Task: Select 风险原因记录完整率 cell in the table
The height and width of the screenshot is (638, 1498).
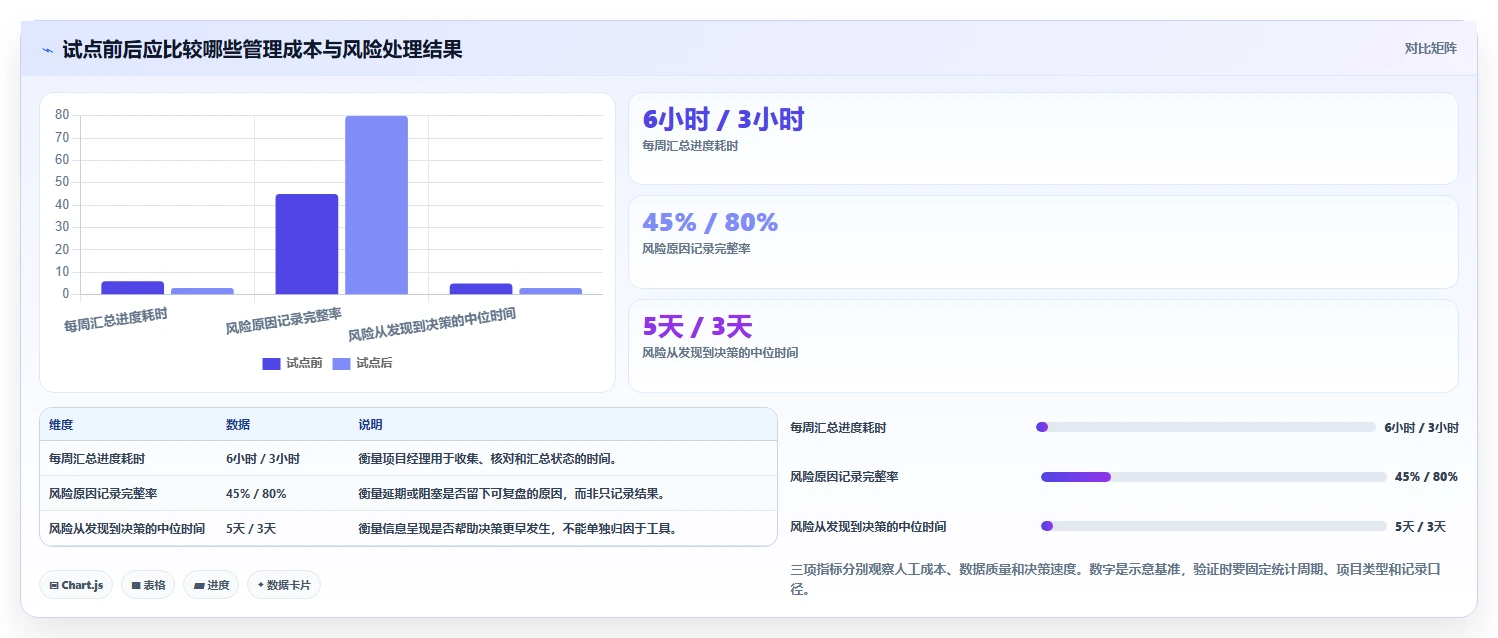Action: coord(103,494)
